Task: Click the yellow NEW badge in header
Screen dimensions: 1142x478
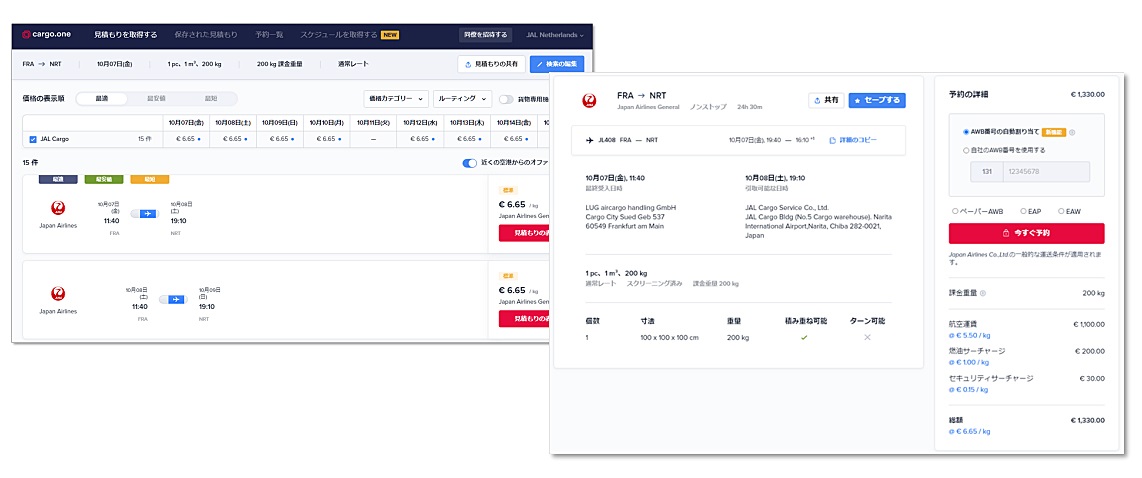Action: [390, 34]
